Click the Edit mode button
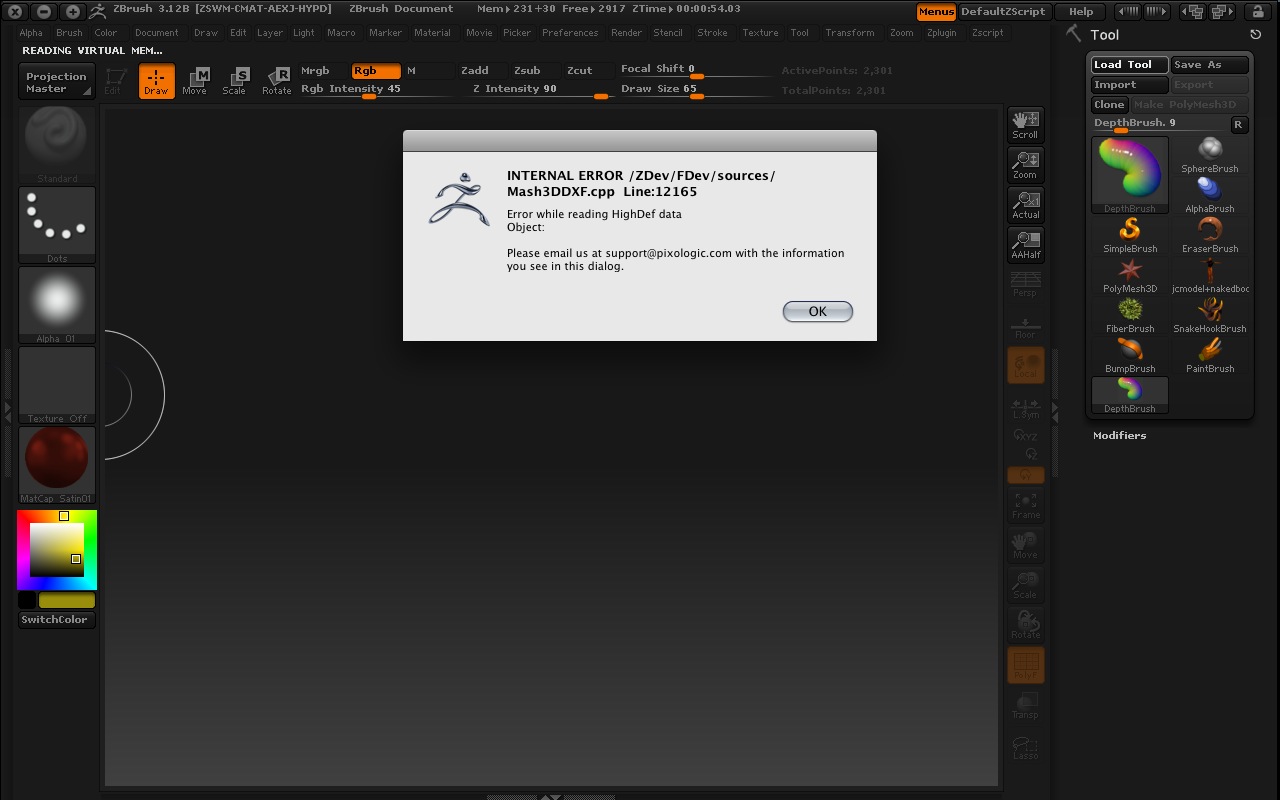This screenshot has width=1280, height=800. (x=114, y=80)
